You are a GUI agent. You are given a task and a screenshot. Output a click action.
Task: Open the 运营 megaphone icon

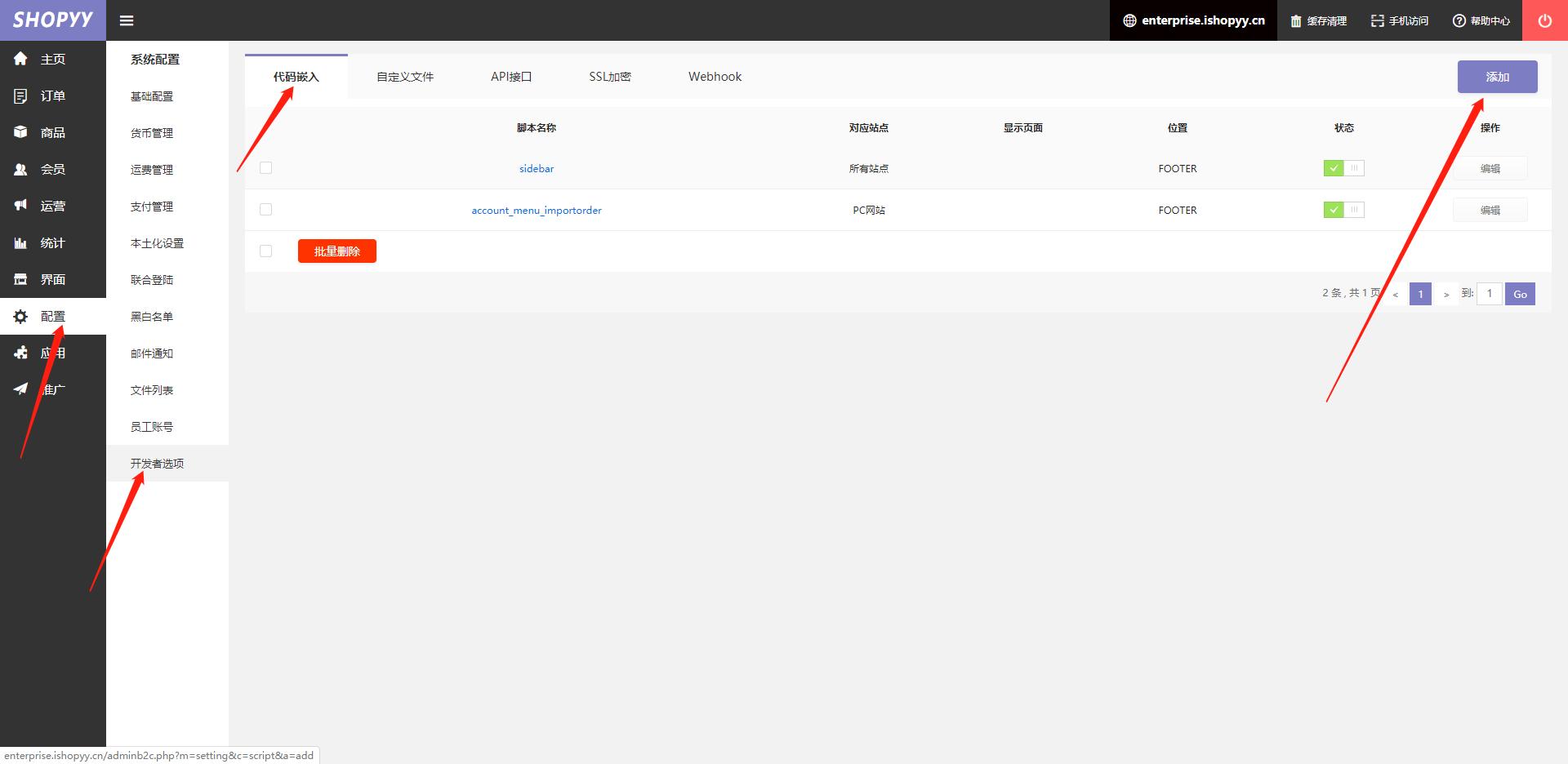tap(20, 206)
